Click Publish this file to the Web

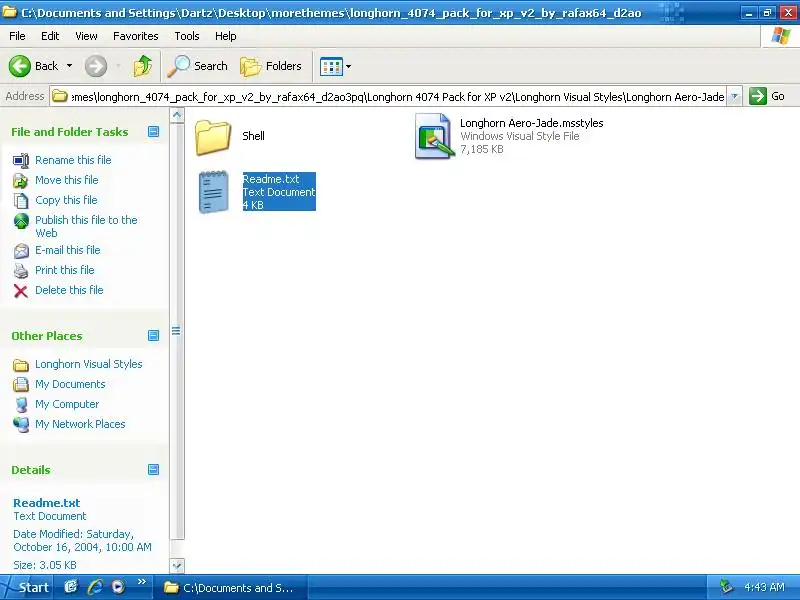click(86, 226)
